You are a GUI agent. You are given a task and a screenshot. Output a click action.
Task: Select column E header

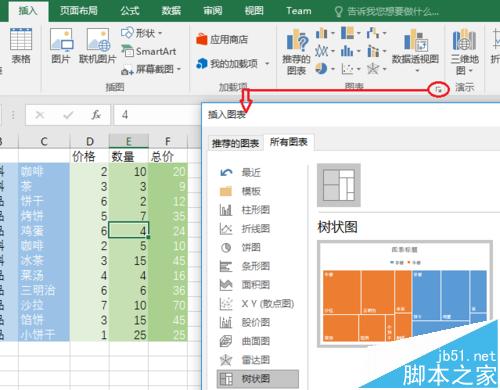(129, 141)
